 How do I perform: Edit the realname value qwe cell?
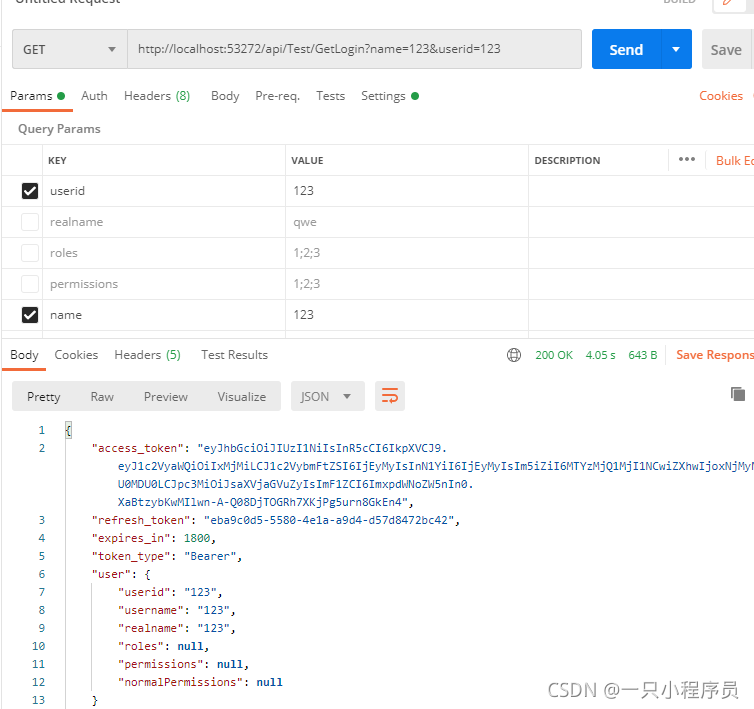point(407,222)
